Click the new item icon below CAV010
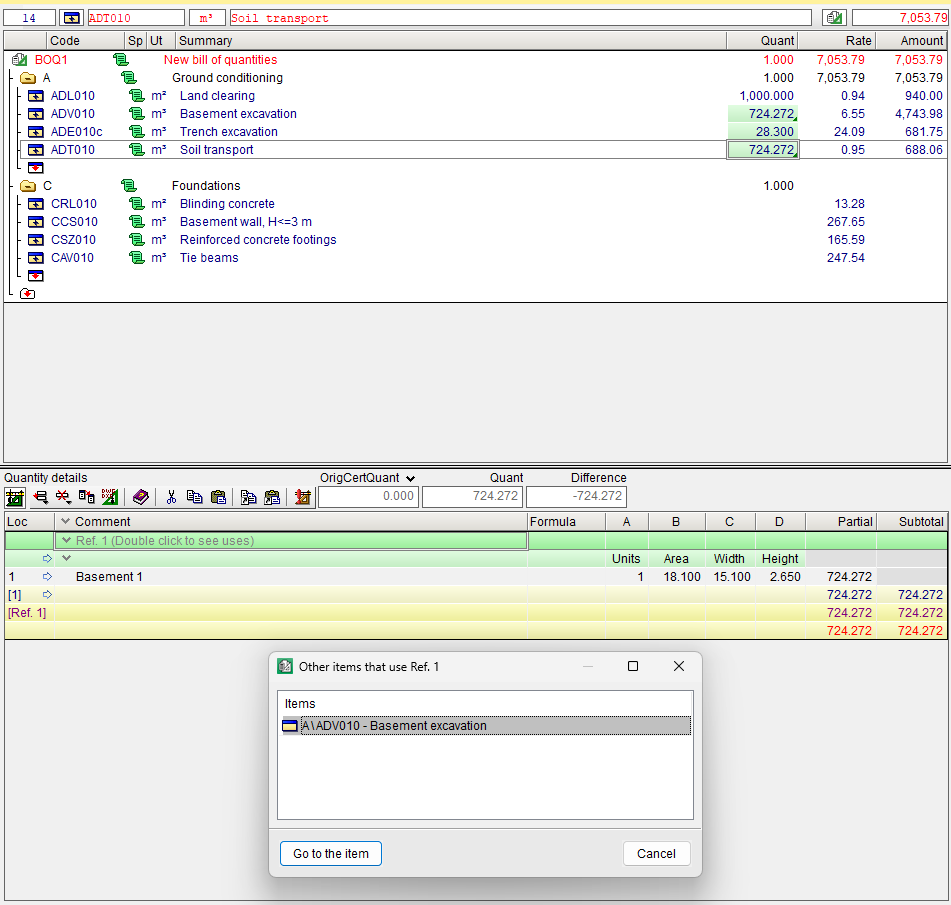The height and width of the screenshot is (905, 951). [x=36, y=276]
